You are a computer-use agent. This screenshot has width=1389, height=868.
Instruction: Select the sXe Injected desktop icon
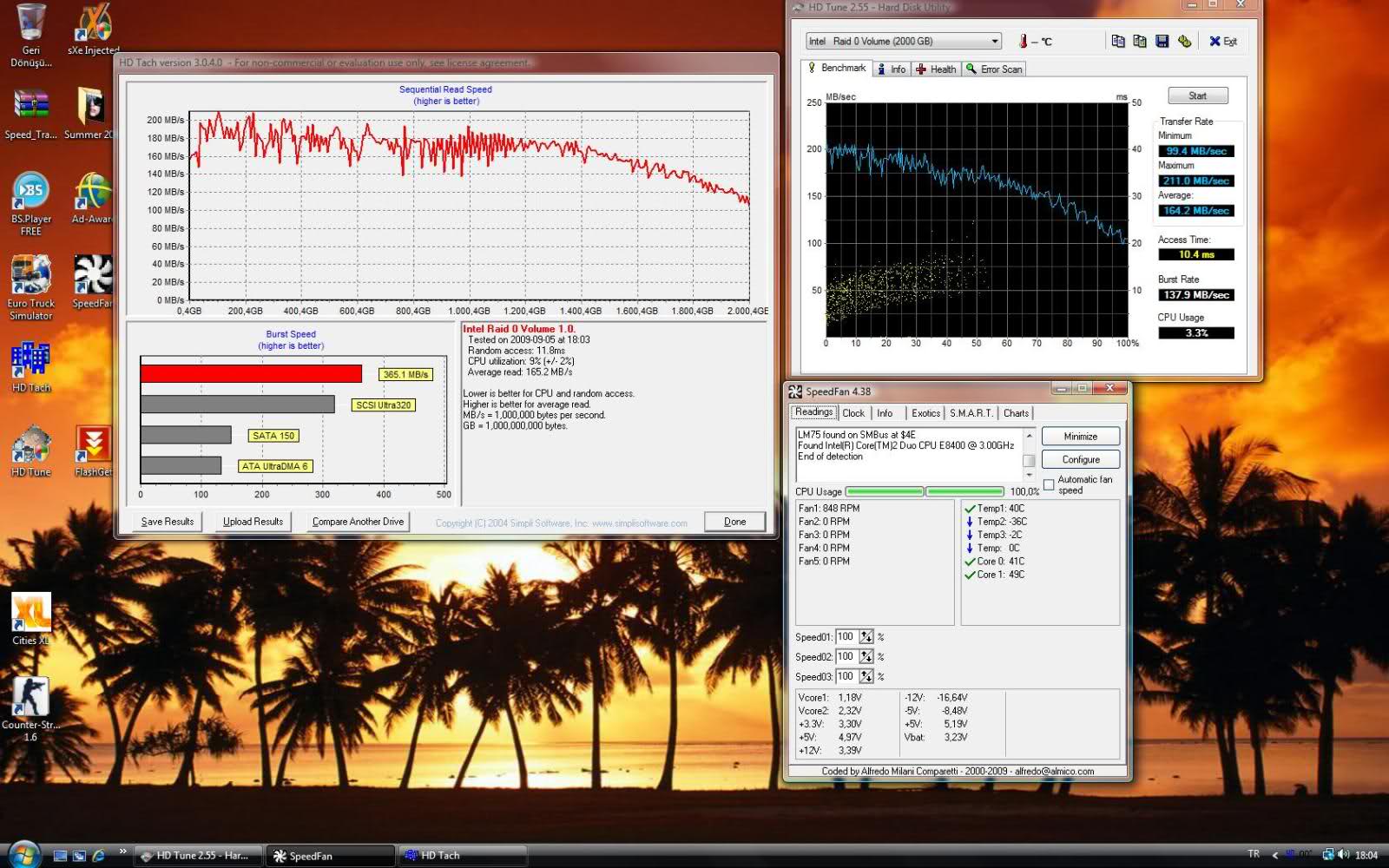[x=93, y=29]
